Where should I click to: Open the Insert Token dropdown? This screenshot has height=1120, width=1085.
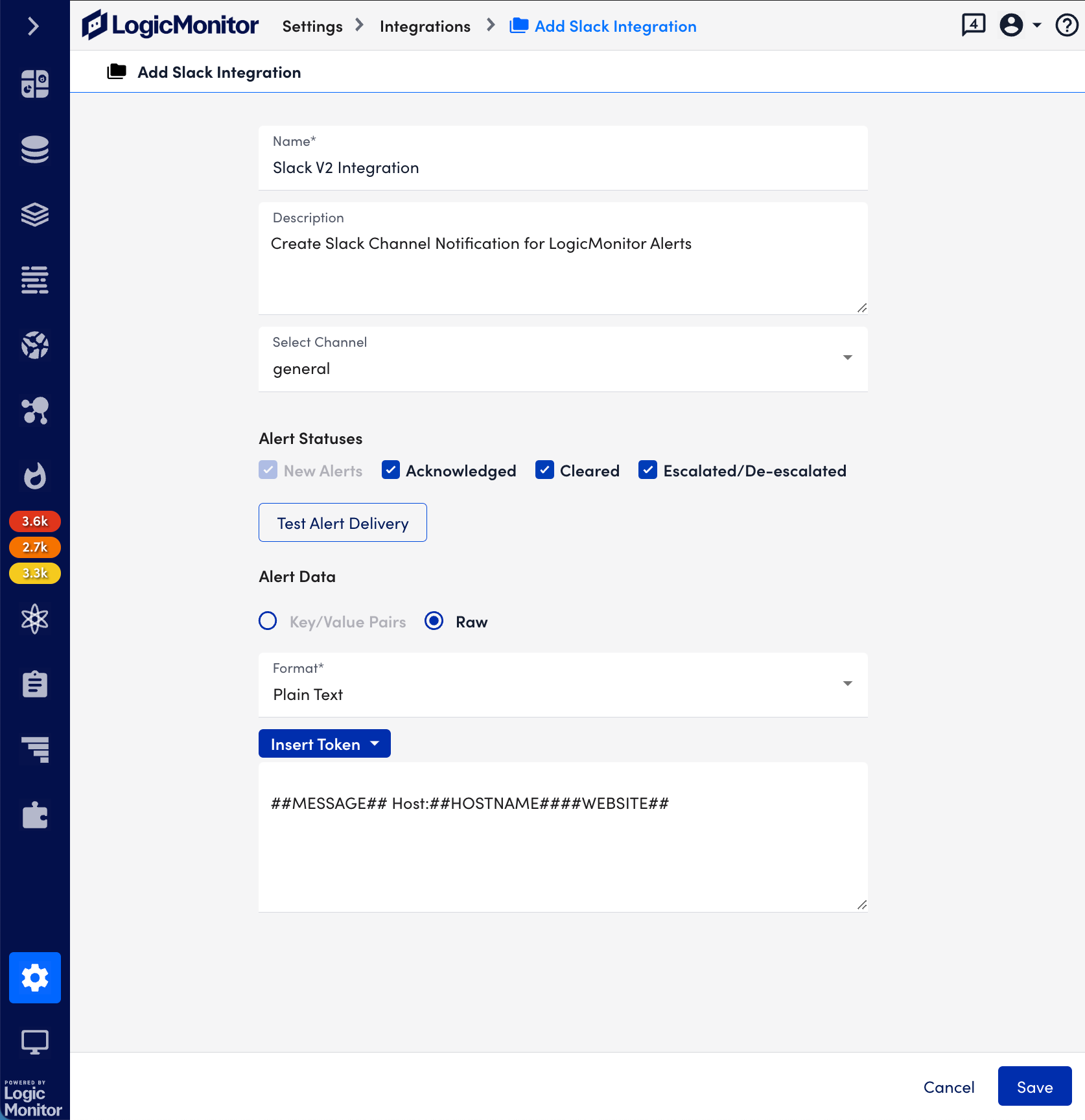pyautogui.click(x=324, y=744)
